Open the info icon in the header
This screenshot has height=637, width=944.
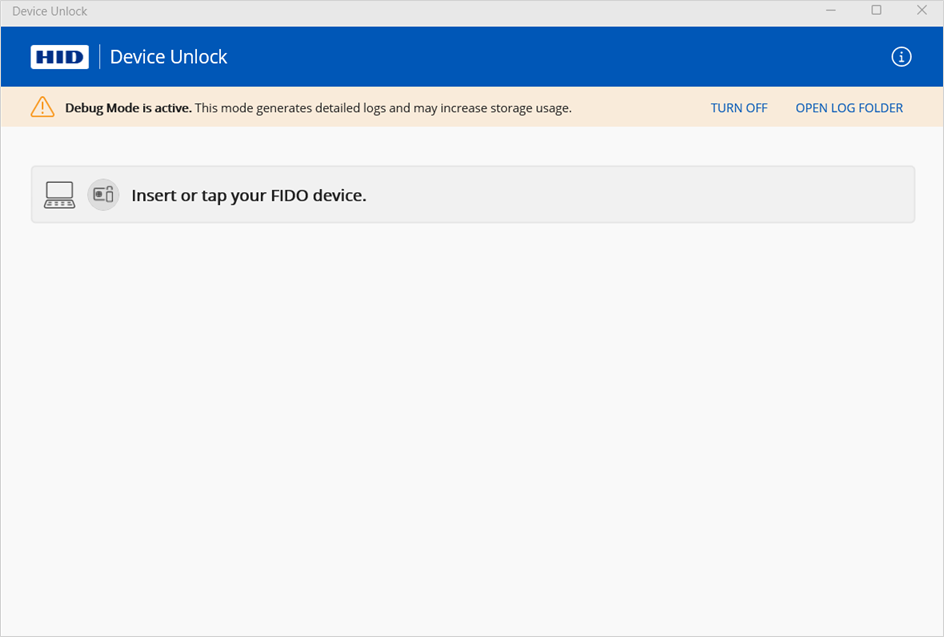click(x=901, y=57)
